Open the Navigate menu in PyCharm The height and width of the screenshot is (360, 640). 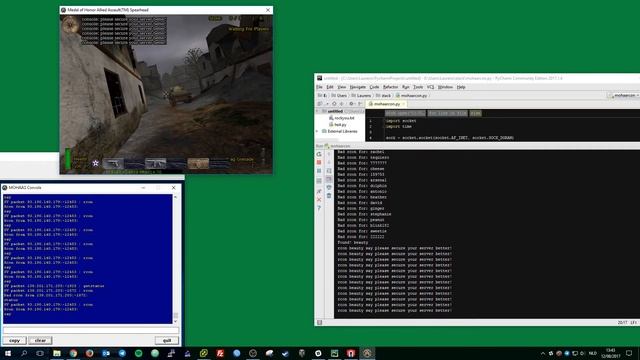pos(358,87)
